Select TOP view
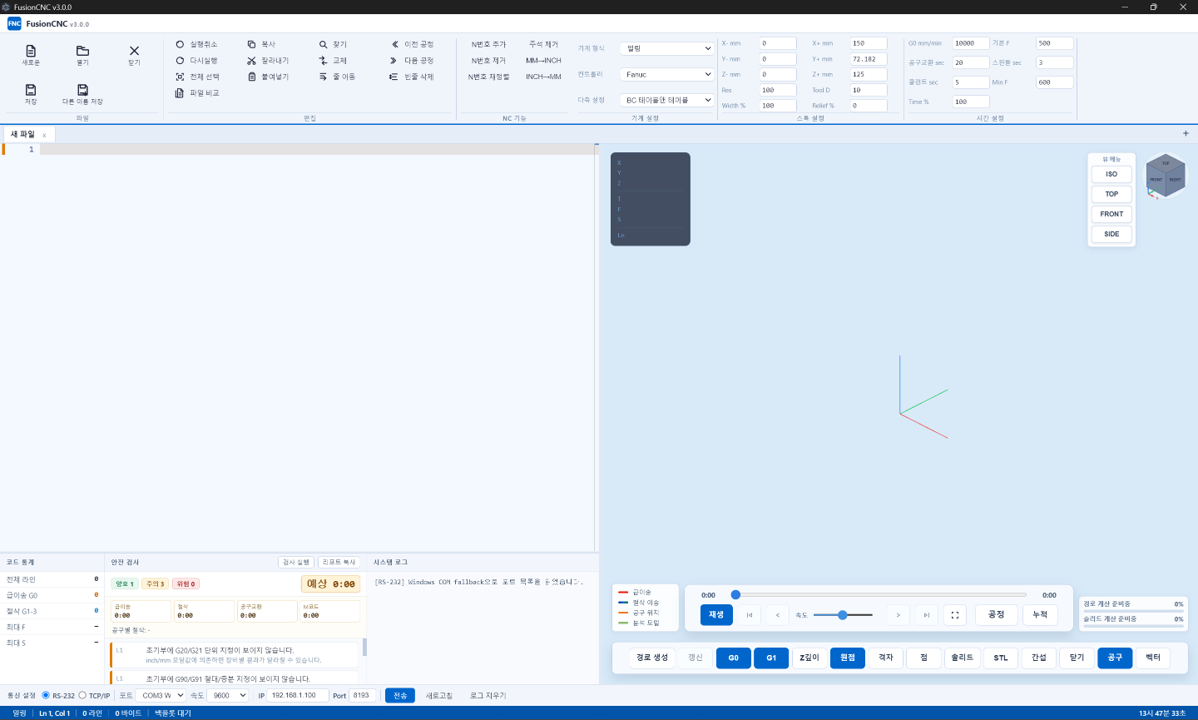The width and height of the screenshot is (1198, 720). pos(1111,194)
